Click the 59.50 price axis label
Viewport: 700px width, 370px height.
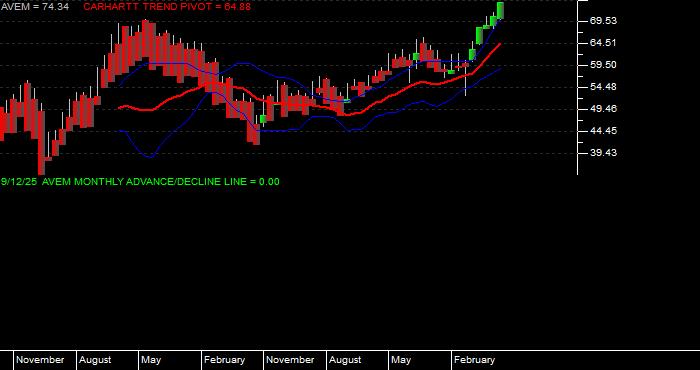tap(604, 65)
